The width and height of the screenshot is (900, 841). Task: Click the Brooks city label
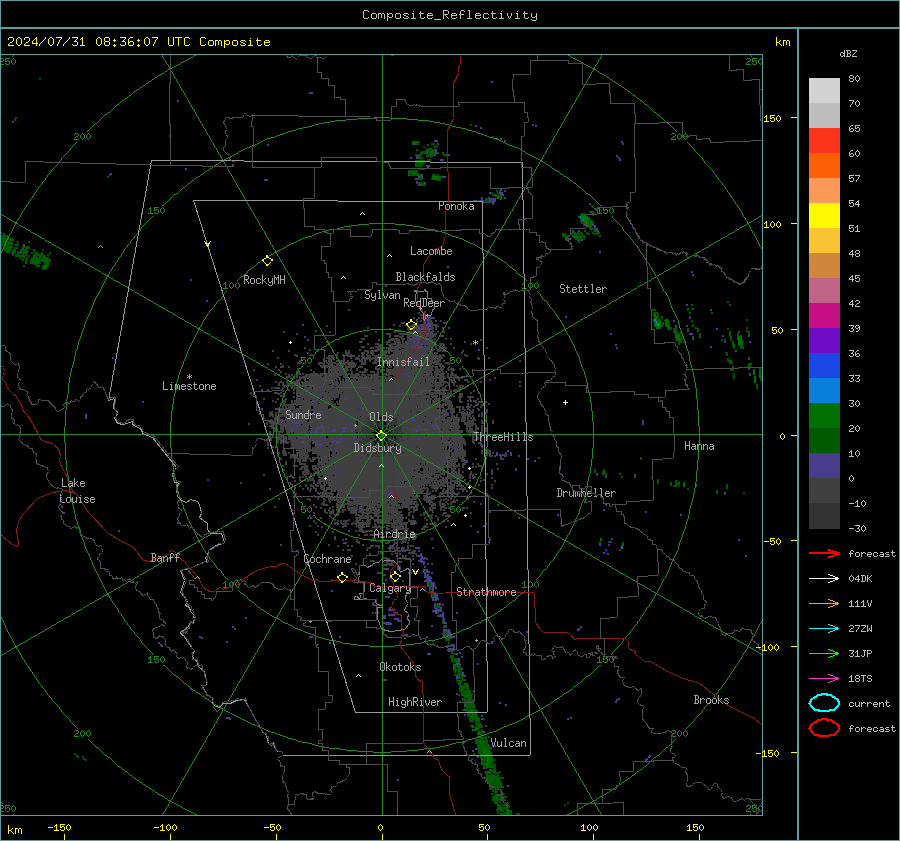click(711, 700)
